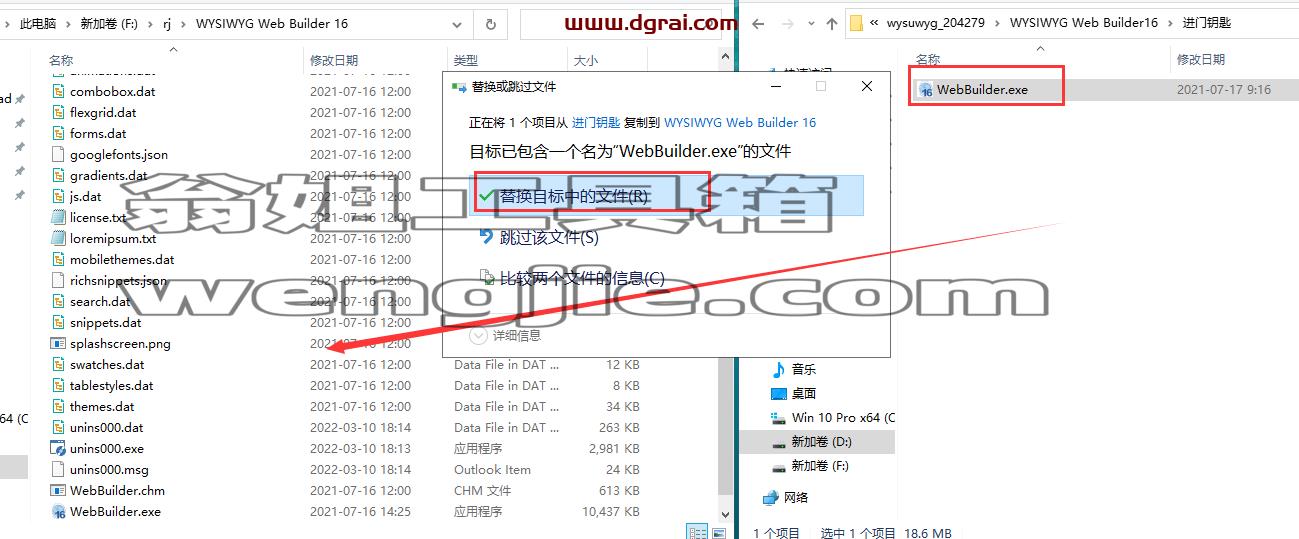
Task: Open 音乐 Music in the navigation pane
Action: point(804,369)
